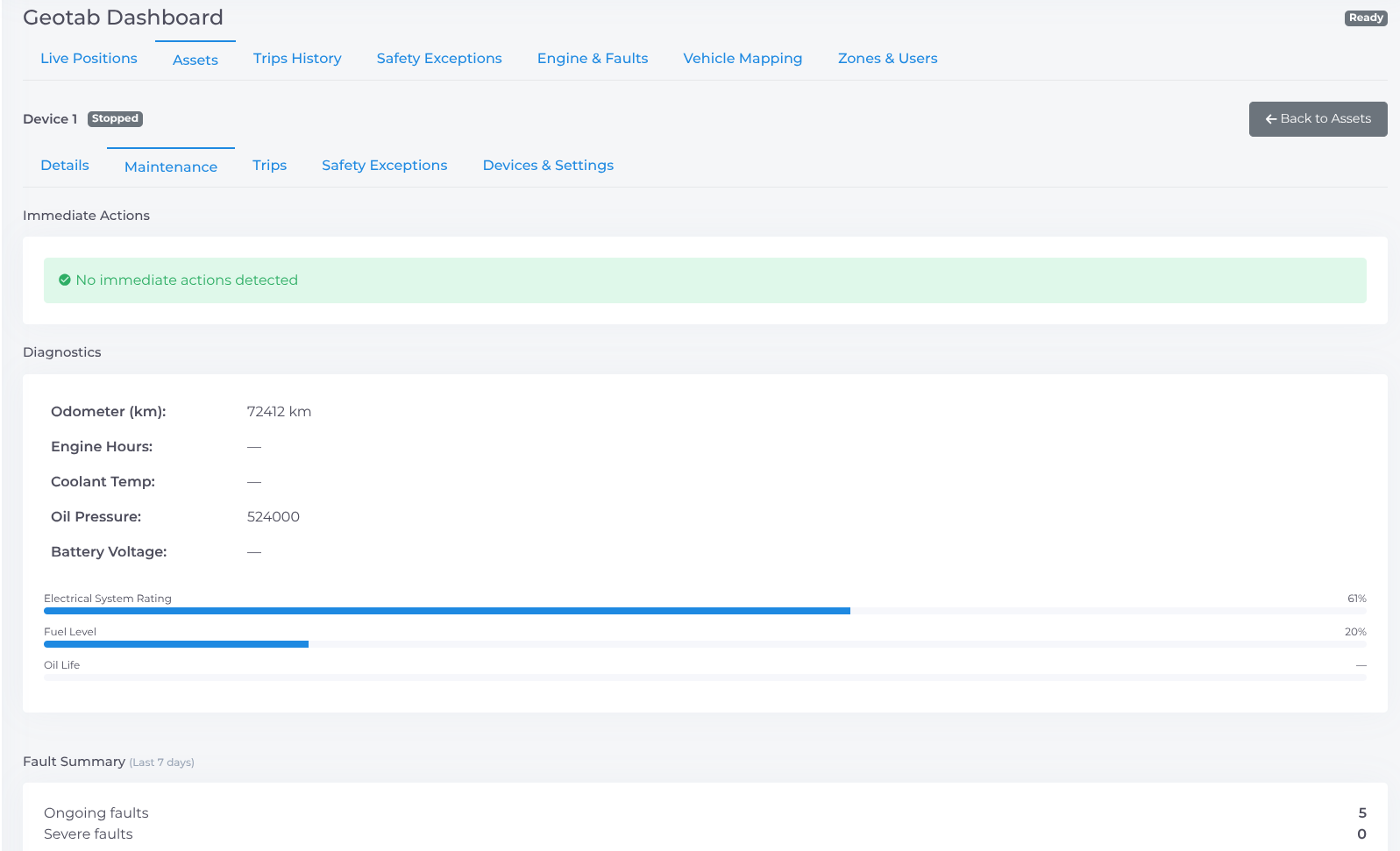This screenshot has height=851, width=1400.
Task: Click the green check-circle icon
Action: 64,280
